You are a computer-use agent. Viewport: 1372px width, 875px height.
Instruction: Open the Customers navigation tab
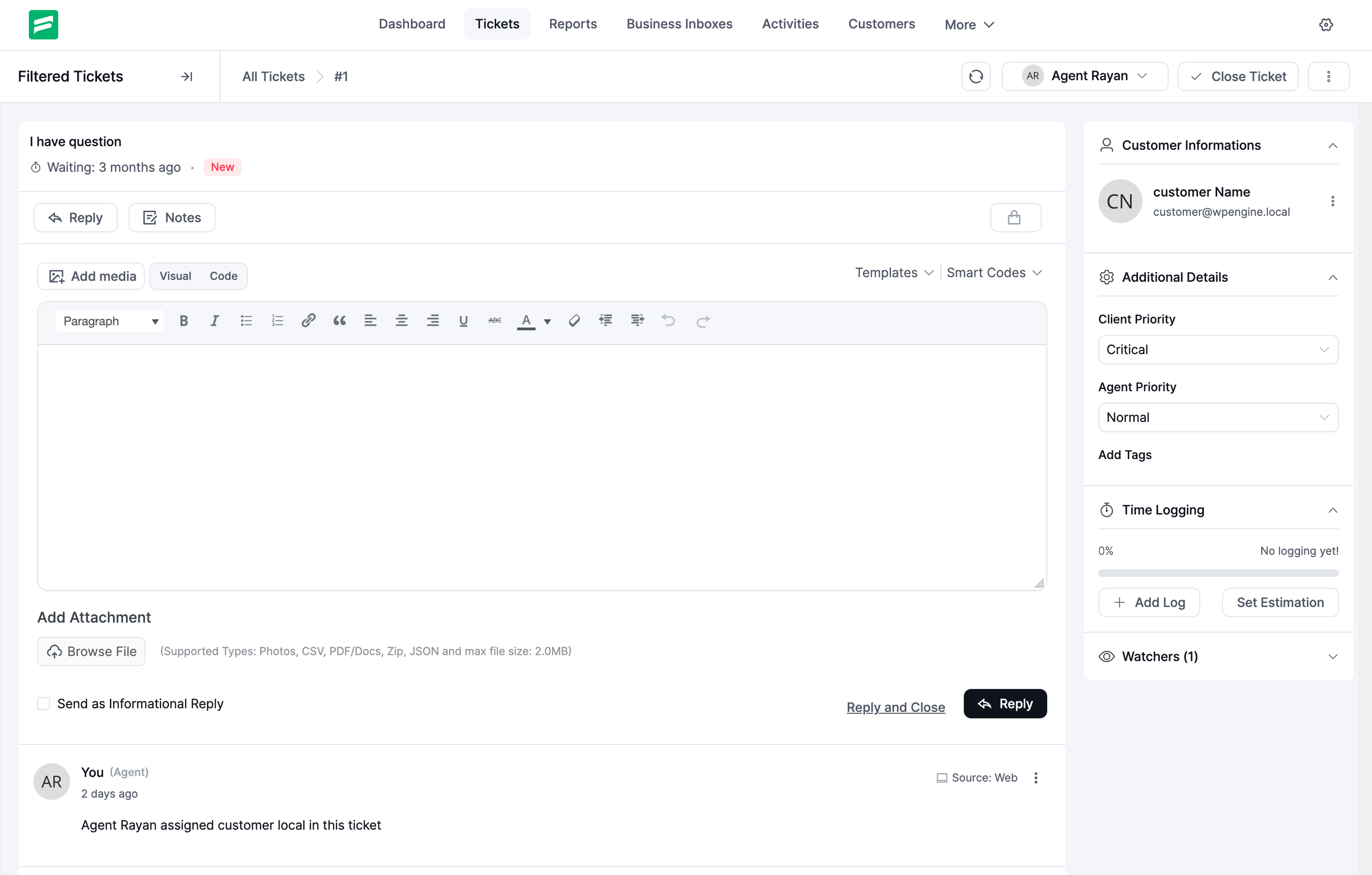pos(881,24)
